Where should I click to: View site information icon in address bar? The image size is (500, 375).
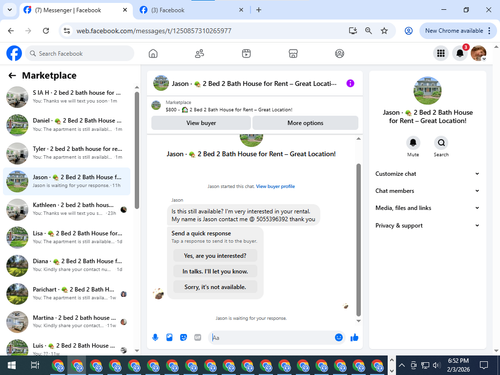point(67,31)
